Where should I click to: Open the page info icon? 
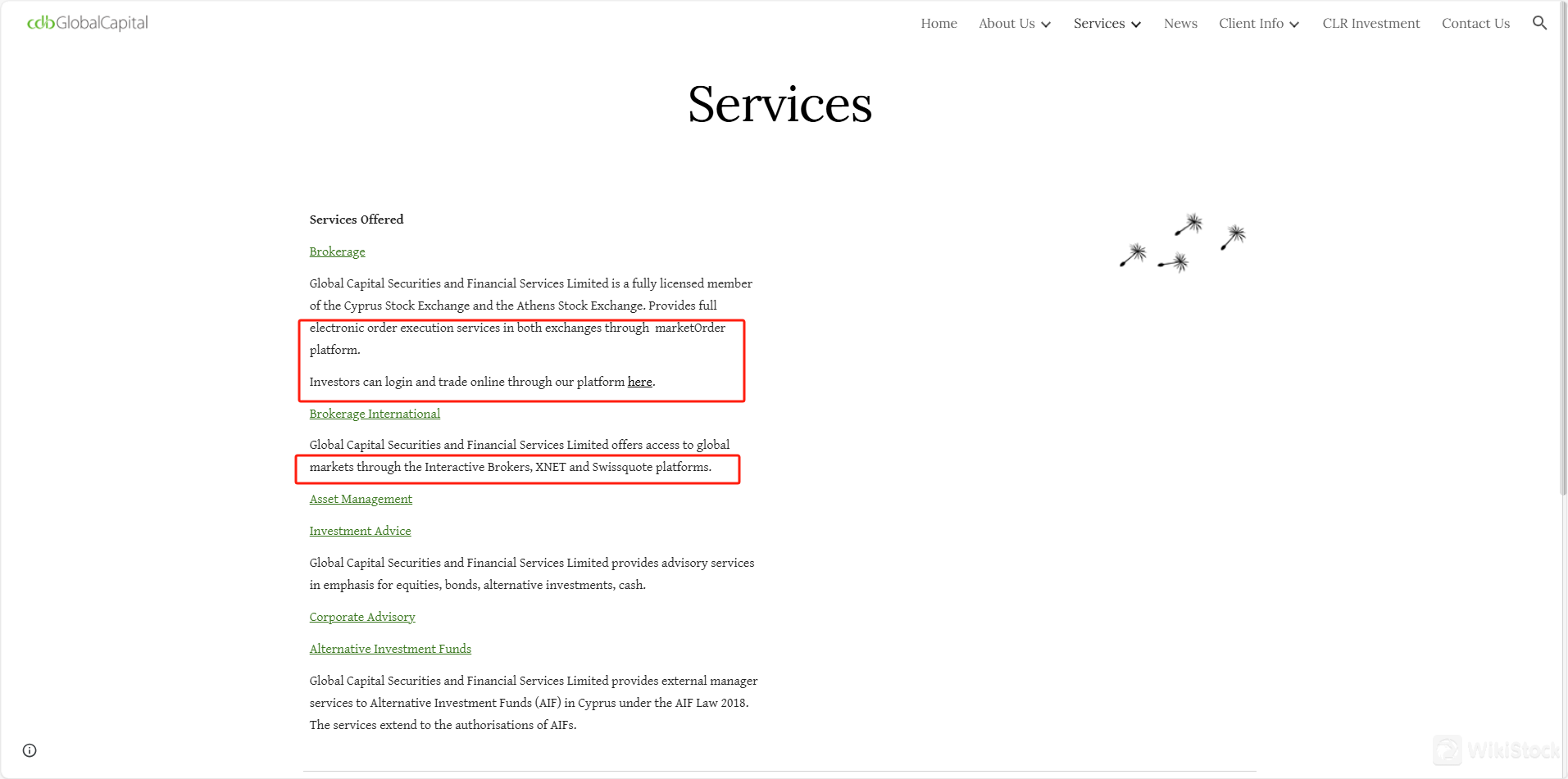tap(30, 750)
